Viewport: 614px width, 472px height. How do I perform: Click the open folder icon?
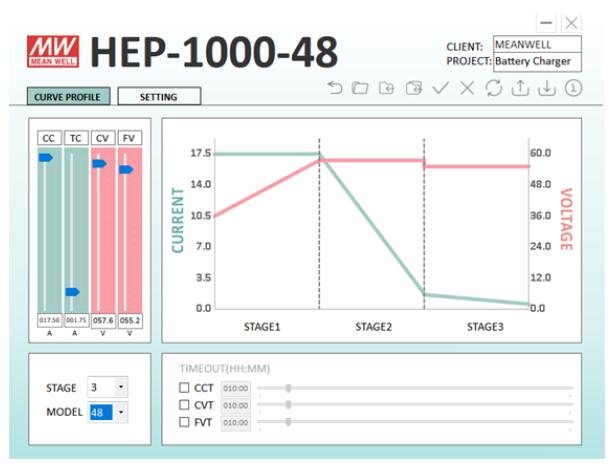pyautogui.click(x=360, y=88)
